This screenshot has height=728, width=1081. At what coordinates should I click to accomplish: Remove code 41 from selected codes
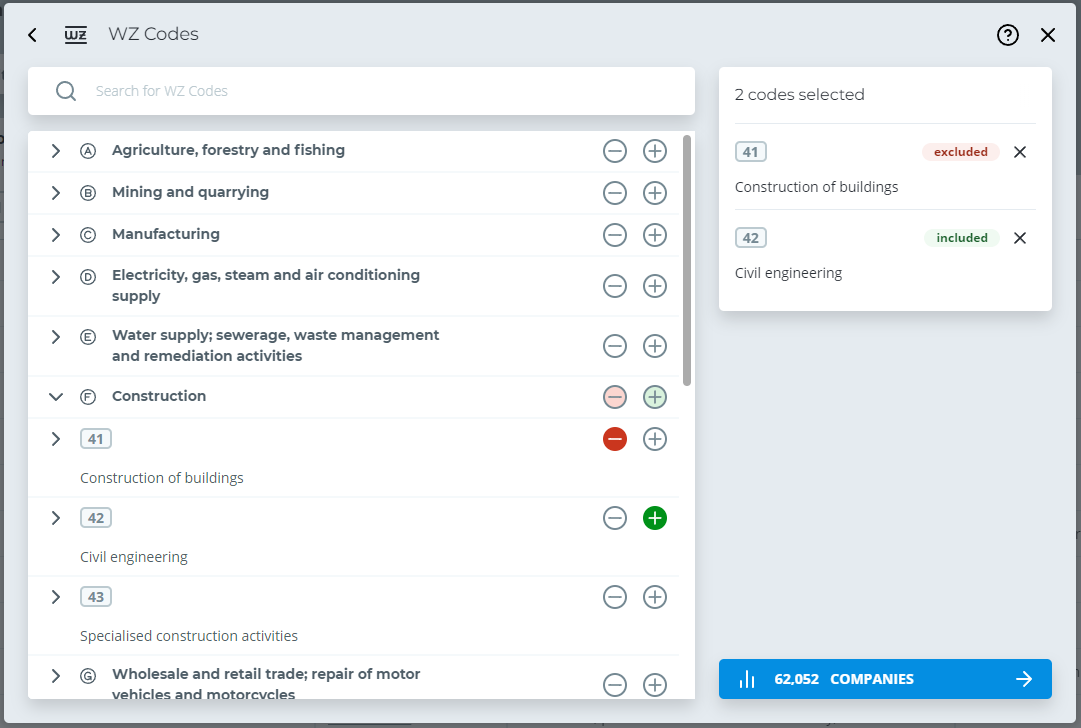(1019, 152)
